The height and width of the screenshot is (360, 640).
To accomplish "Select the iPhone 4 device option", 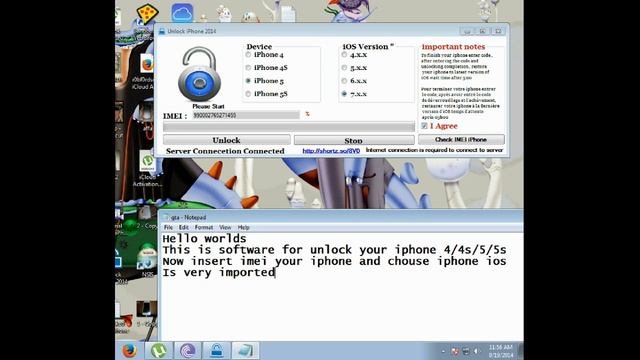I will click(248, 55).
